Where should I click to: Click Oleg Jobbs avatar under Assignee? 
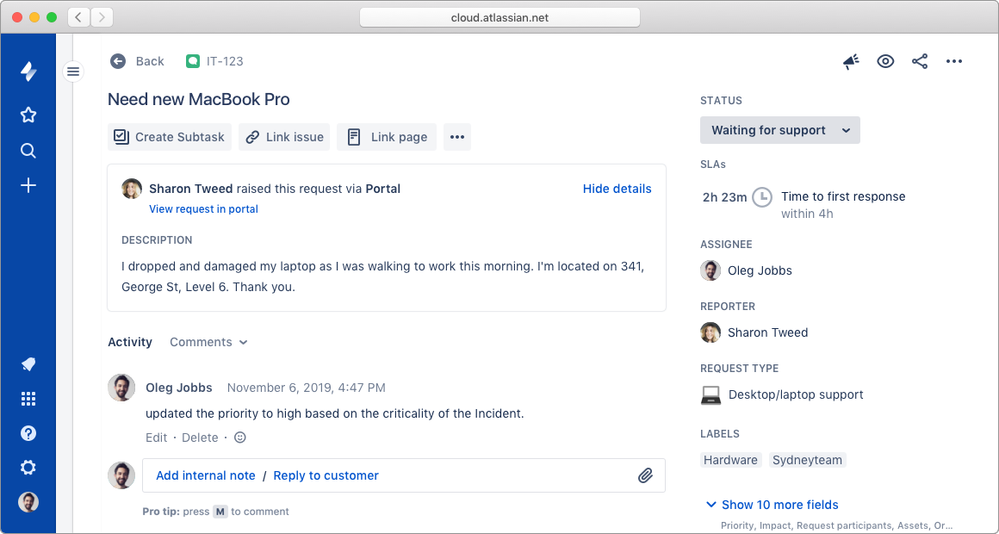pyautogui.click(x=710, y=270)
